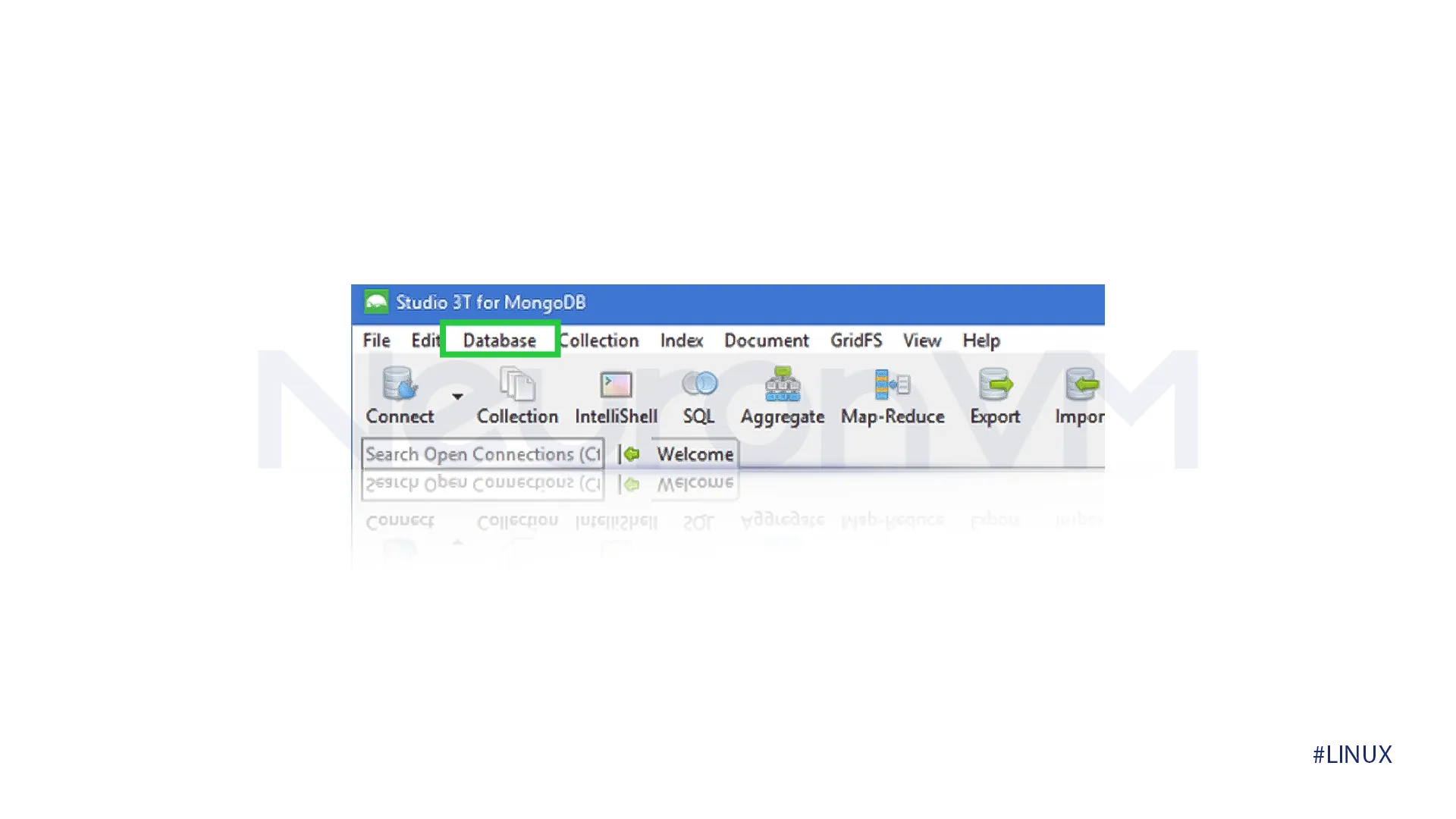This screenshot has height=819, width=1456.
Task: Select the Edit menu
Action: (x=425, y=340)
